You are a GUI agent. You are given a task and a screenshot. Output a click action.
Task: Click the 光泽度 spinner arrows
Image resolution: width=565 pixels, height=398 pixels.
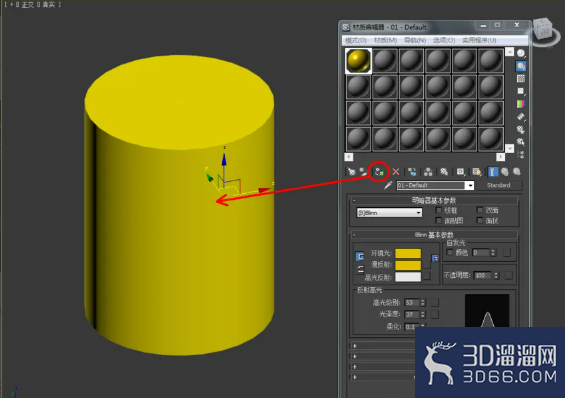click(423, 314)
